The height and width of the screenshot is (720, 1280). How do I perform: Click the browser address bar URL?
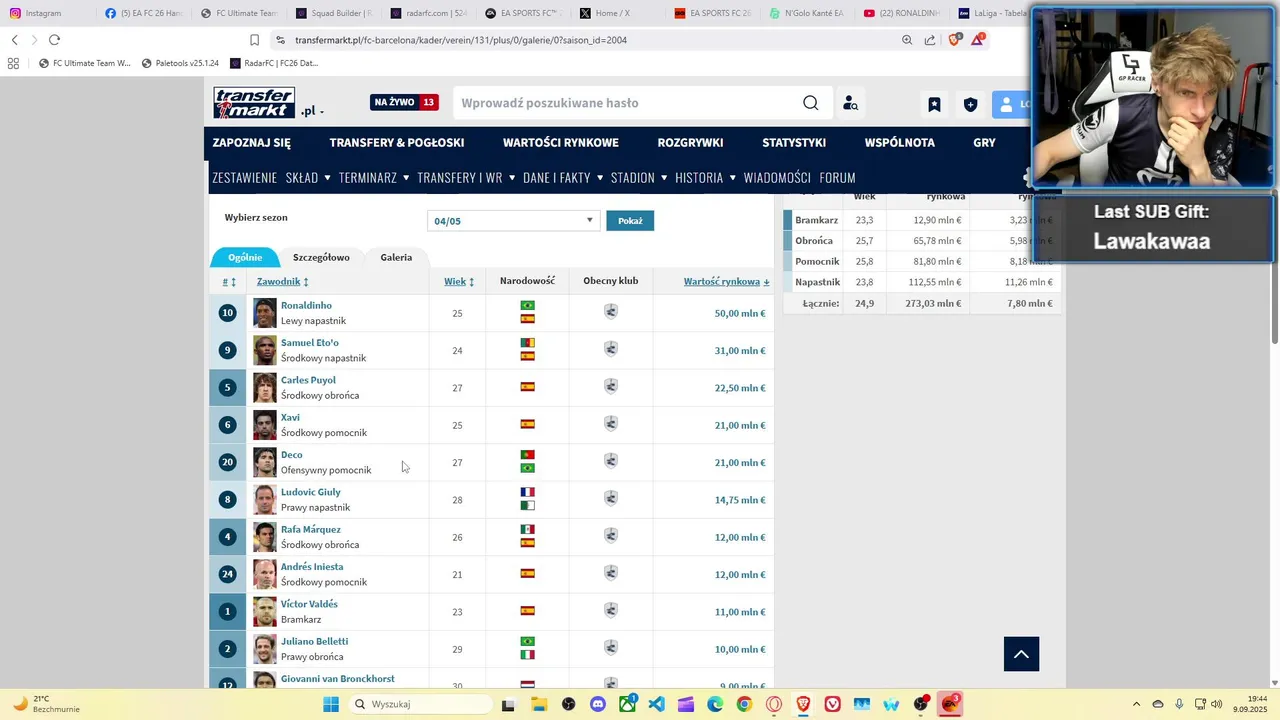(x=461, y=40)
